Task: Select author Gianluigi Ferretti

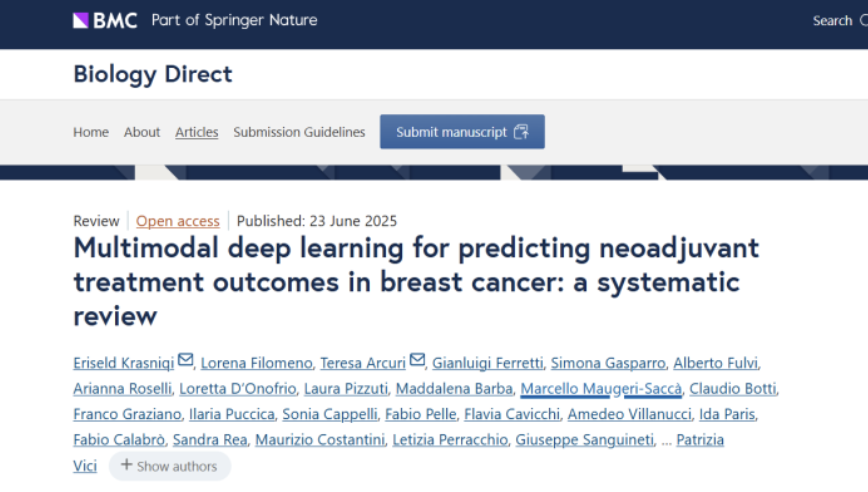Action: (488, 363)
